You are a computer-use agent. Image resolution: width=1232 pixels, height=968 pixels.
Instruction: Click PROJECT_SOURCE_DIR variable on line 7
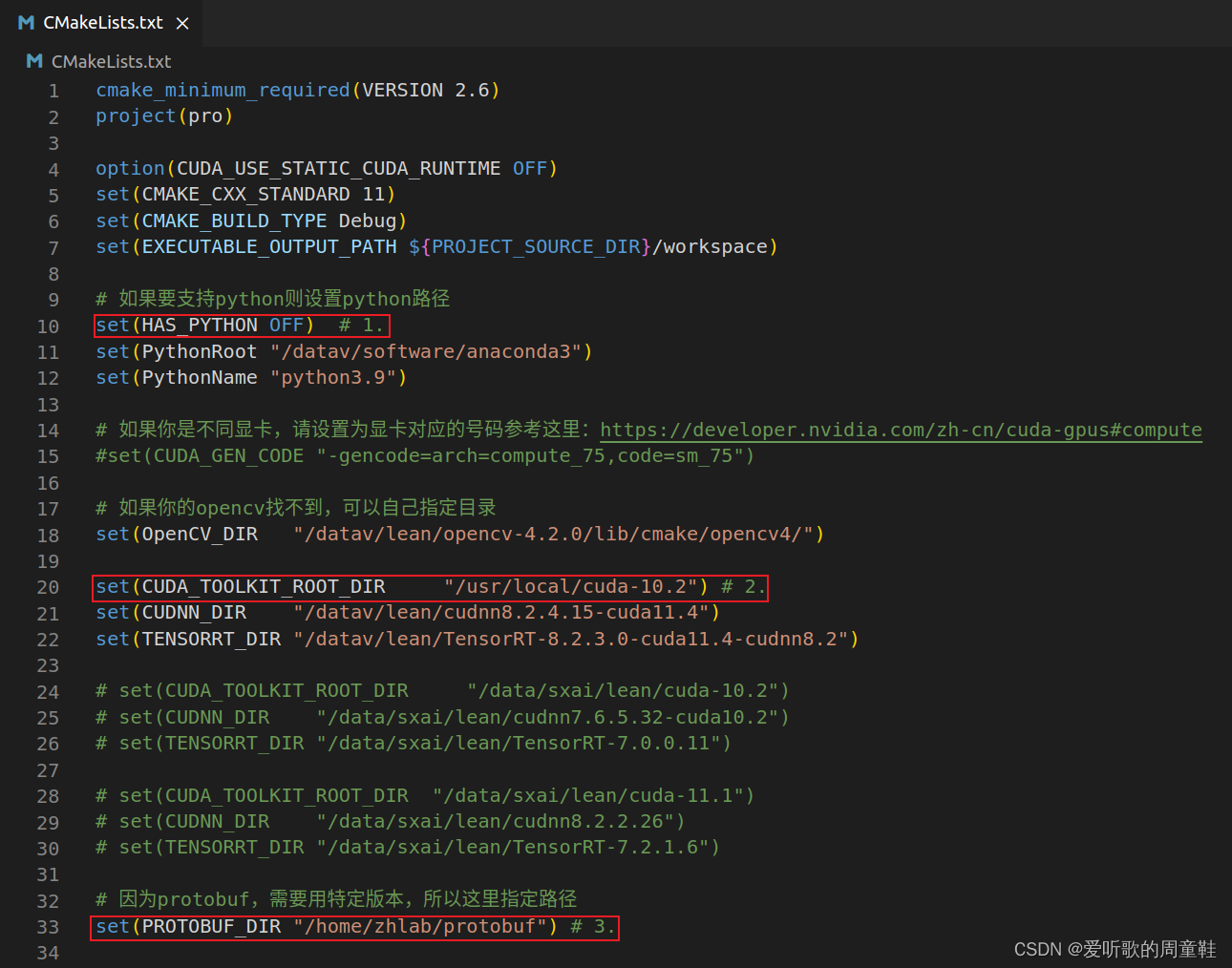(x=536, y=246)
